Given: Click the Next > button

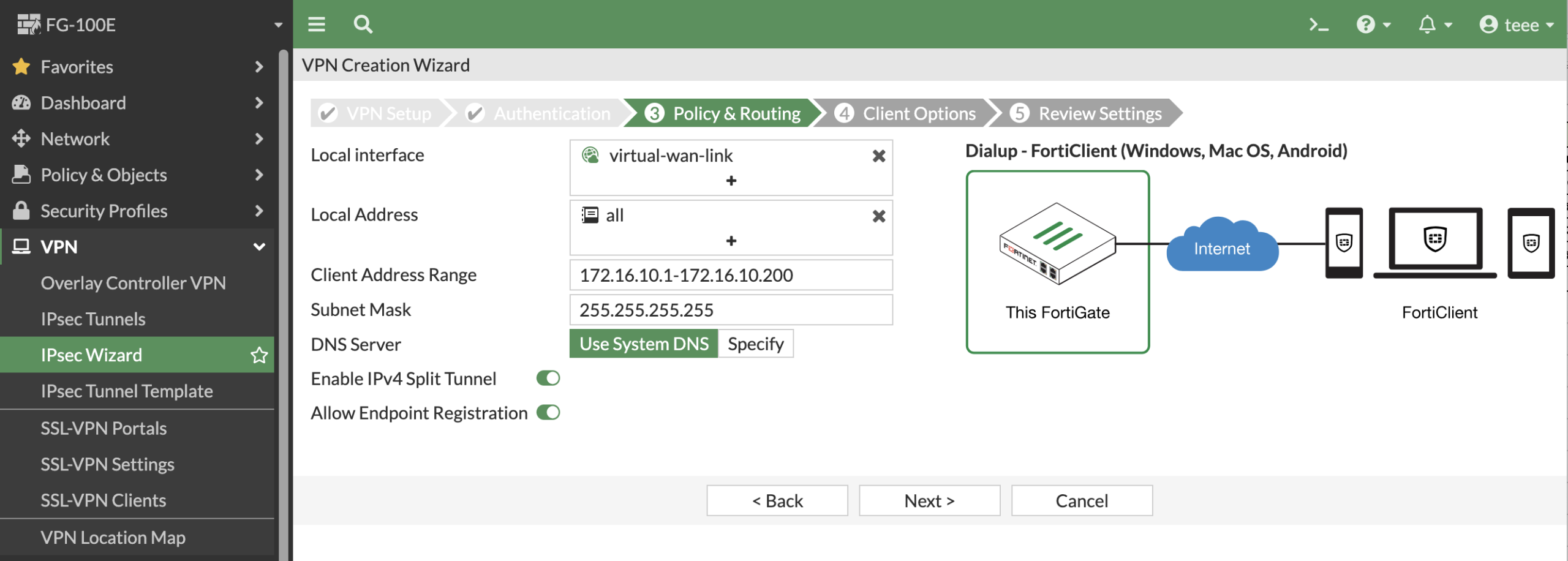Looking at the screenshot, I should pos(929,501).
